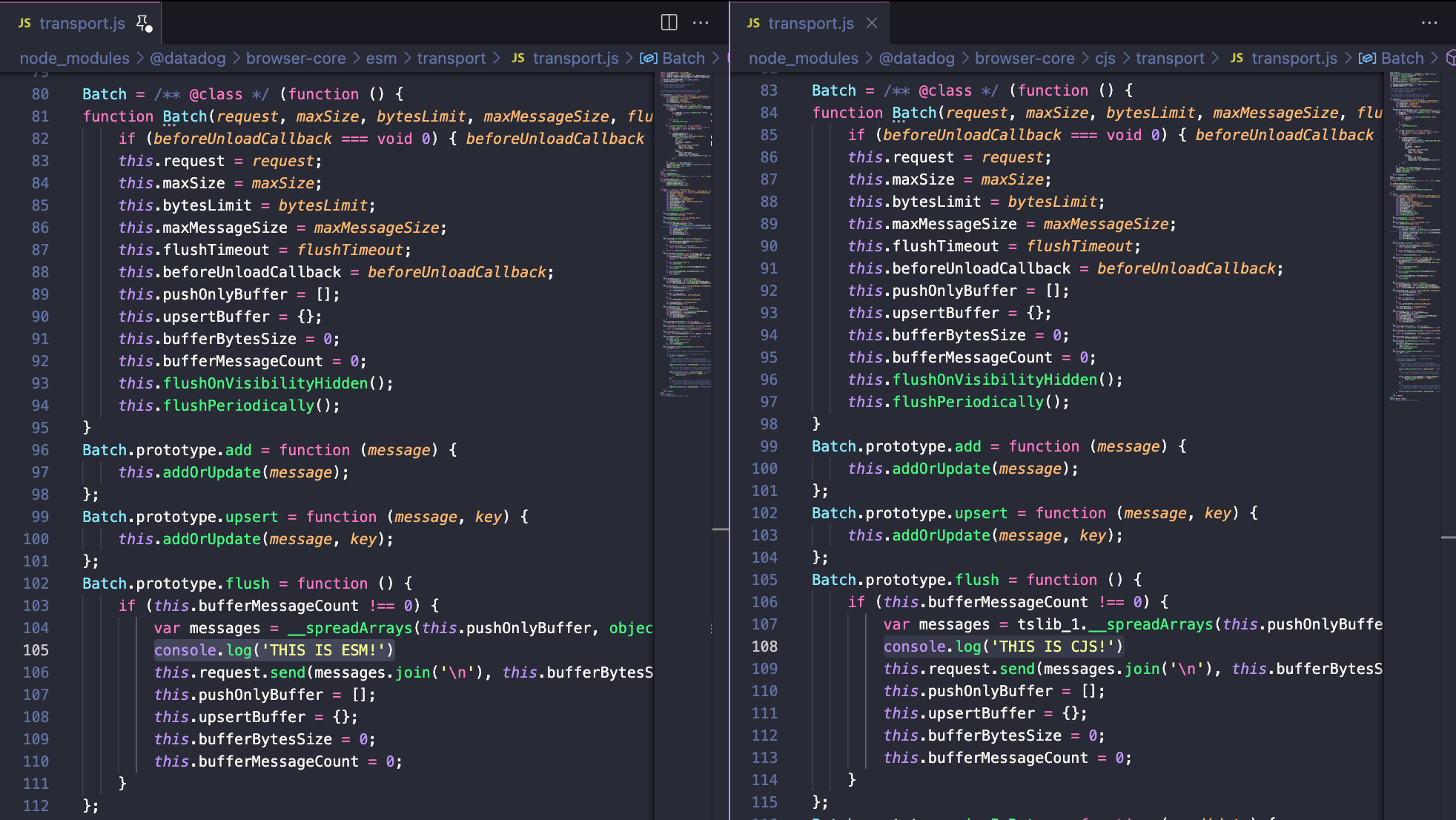Screen dimensions: 1456x820
Task: Click the Split Editor icon in left pane
Action: click(x=669, y=22)
